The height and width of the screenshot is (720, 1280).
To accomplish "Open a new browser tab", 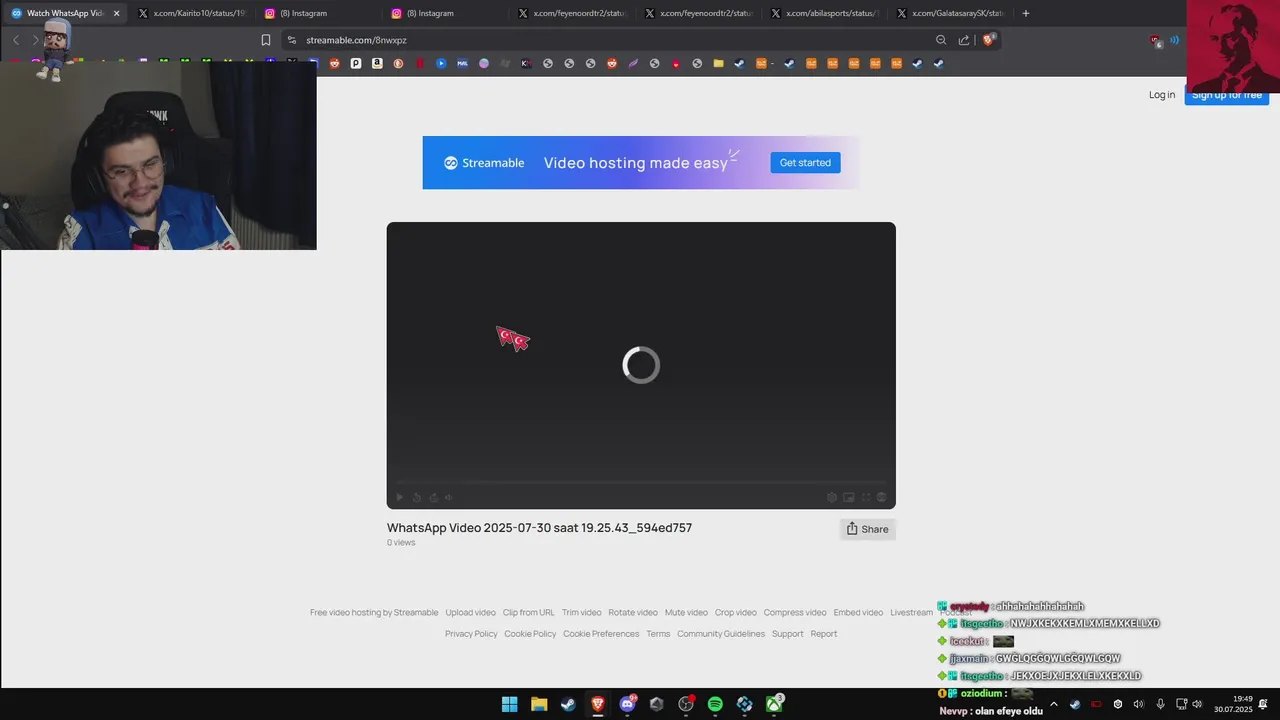I will click(x=1026, y=13).
